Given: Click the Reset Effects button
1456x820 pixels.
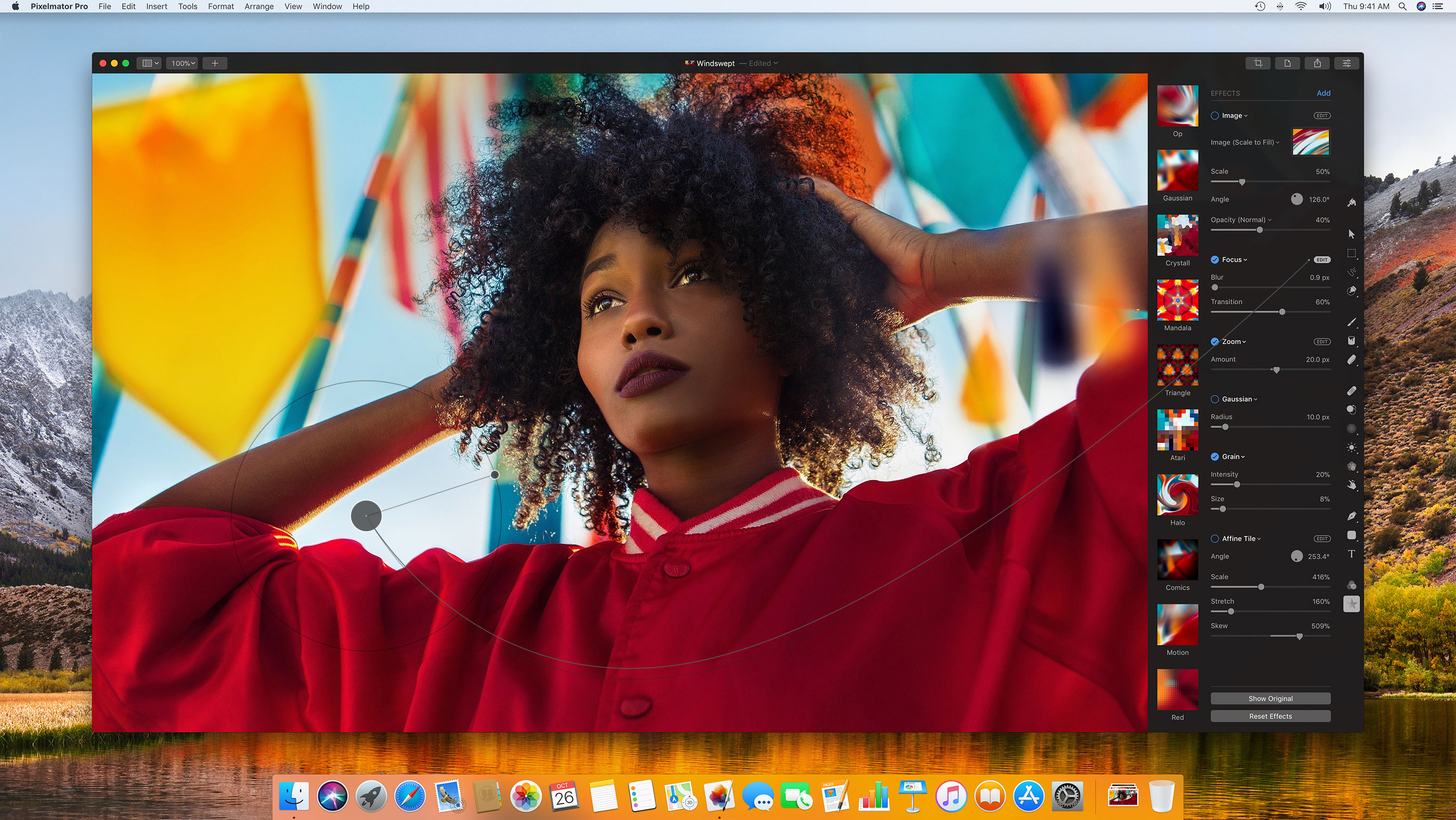Looking at the screenshot, I should click(x=1270, y=716).
